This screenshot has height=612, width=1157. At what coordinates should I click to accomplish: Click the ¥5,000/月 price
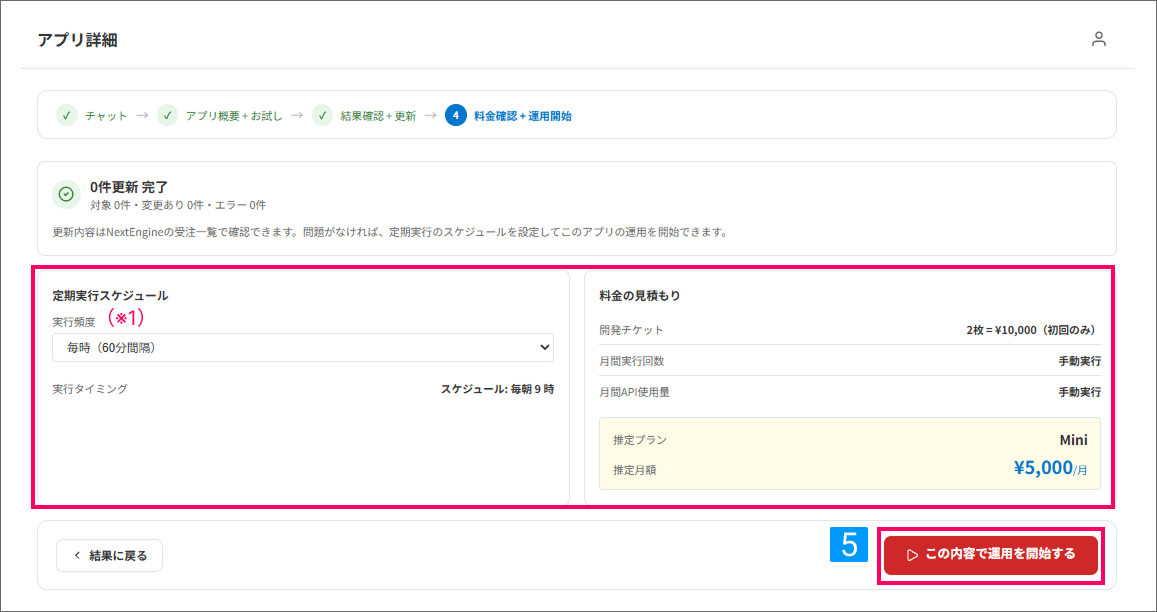1051,468
